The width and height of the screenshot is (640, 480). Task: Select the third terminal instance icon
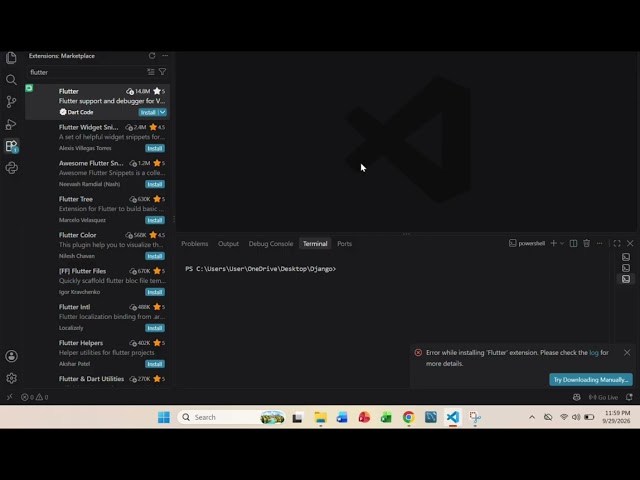626,279
